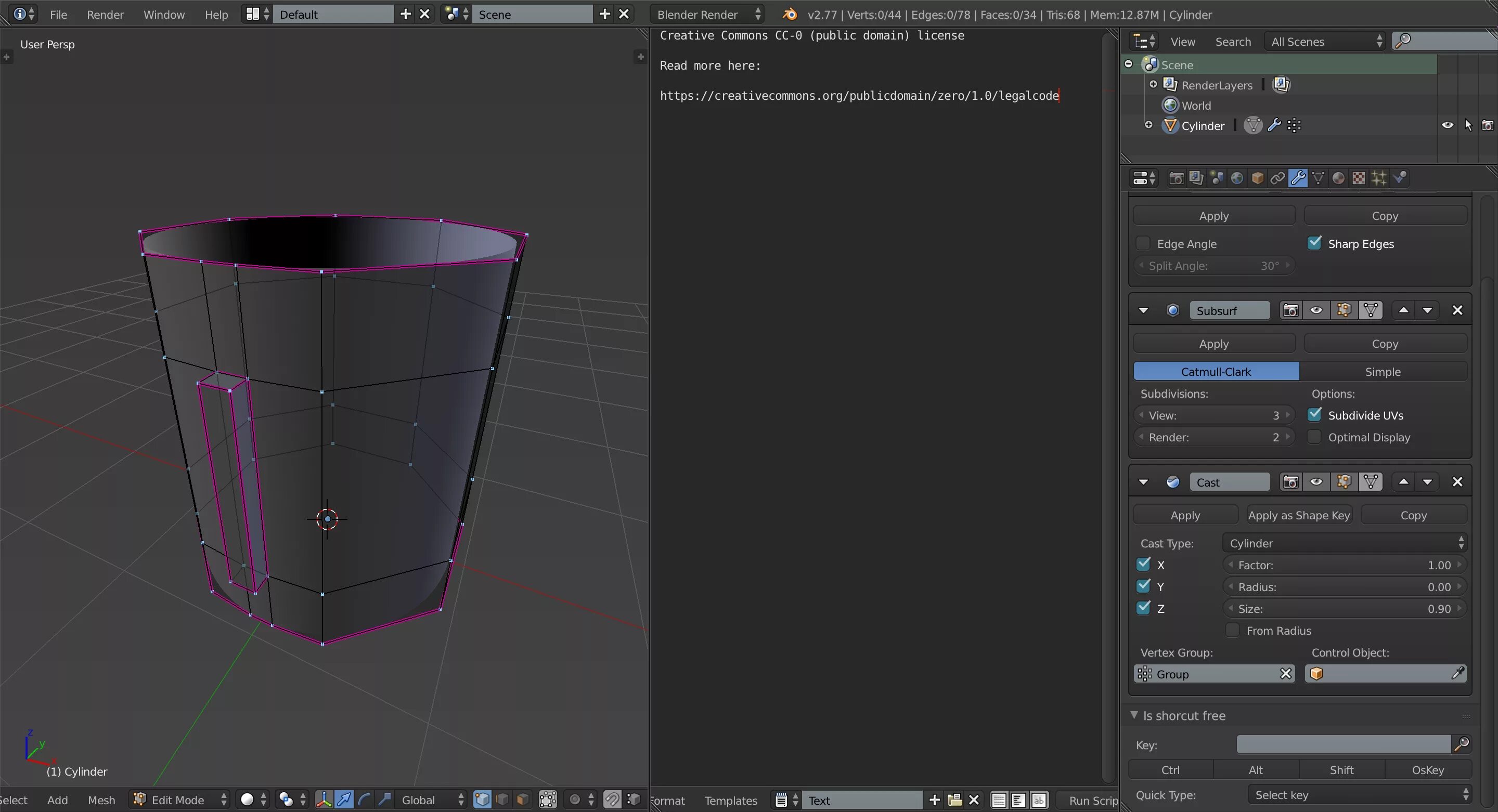The height and width of the screenshot is (812, 1498).
Task: Open the Physics properties tab
Action: (1400, 178)
